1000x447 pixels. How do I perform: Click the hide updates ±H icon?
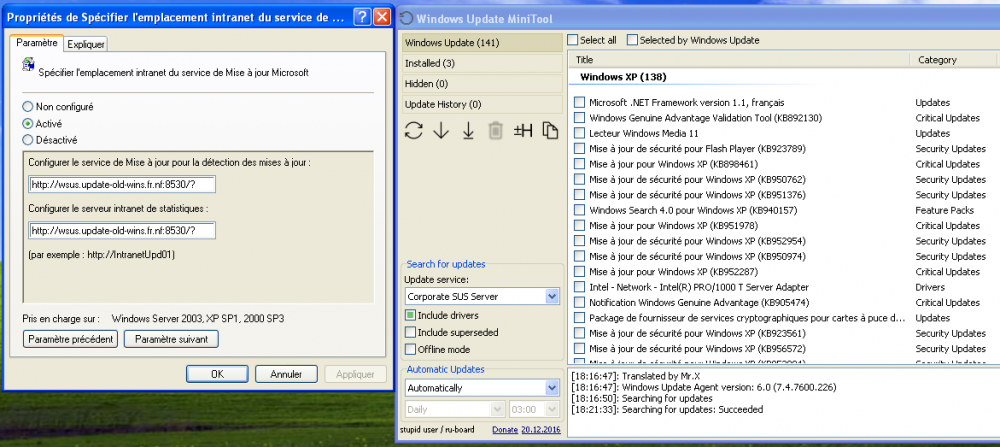pyautogui.click(x=523, y=131)
